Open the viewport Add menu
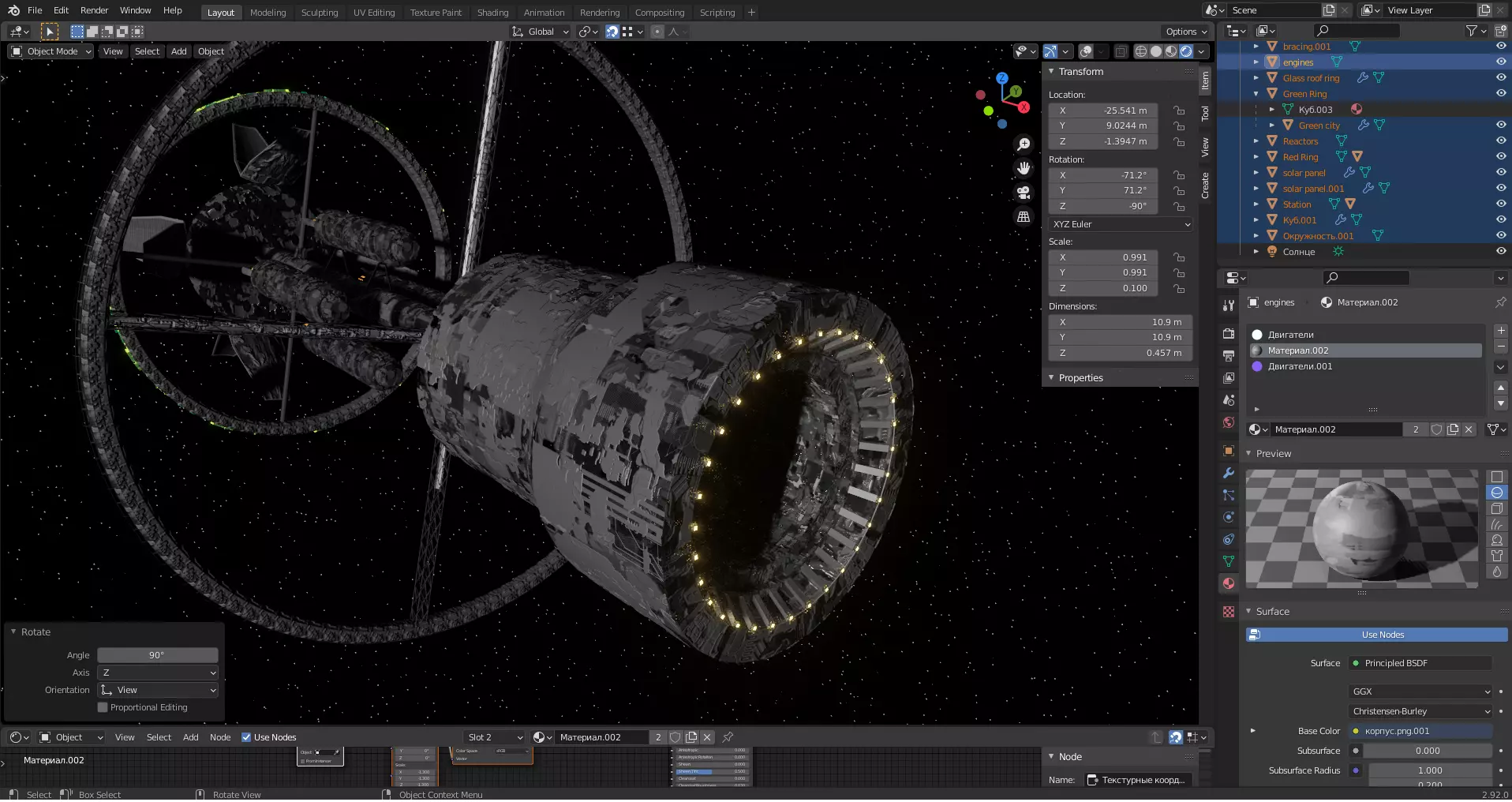 (x=179, y=51)
